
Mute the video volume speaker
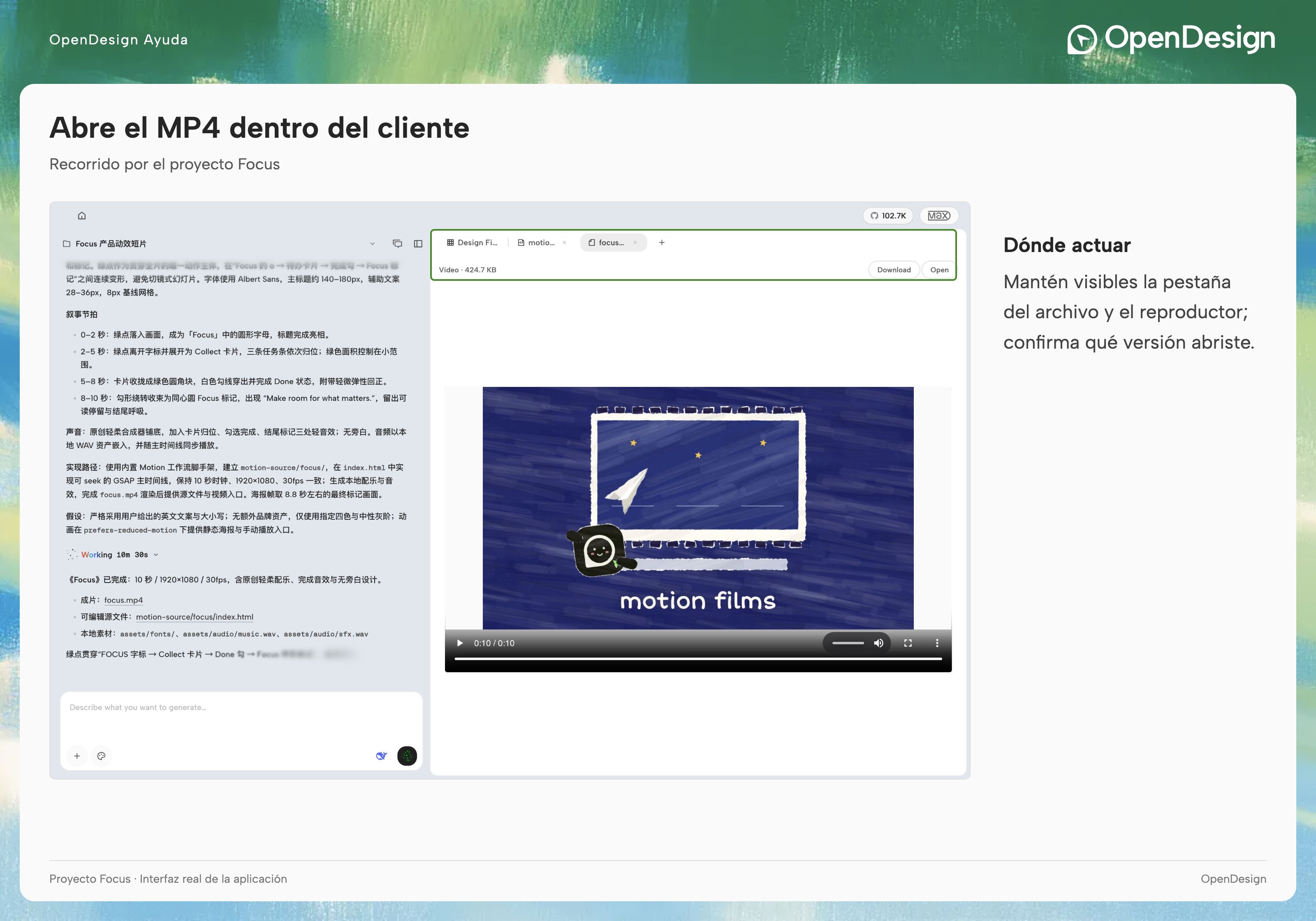pos(879,643)
